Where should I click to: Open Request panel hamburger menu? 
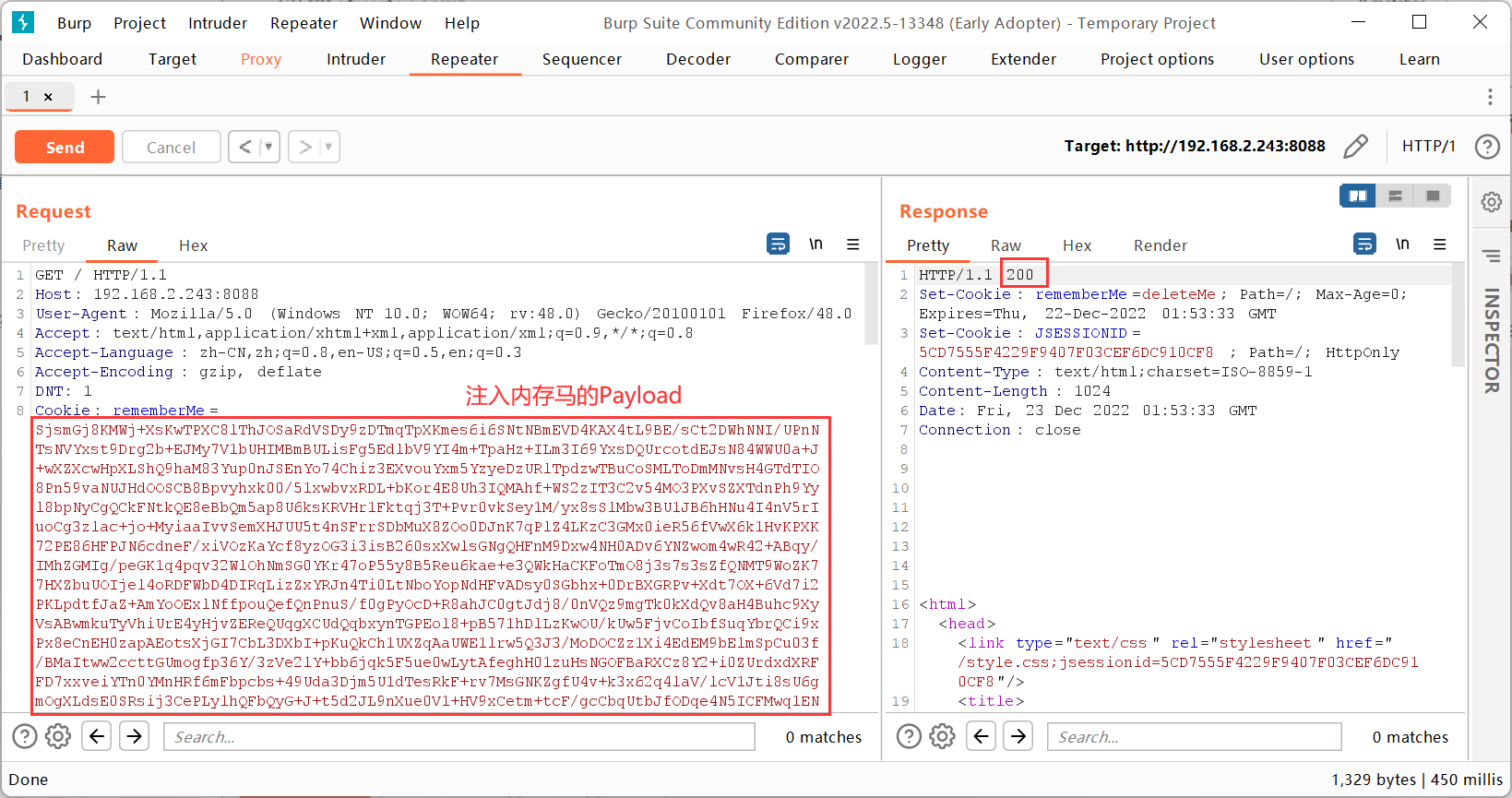[x=853, y=244]
